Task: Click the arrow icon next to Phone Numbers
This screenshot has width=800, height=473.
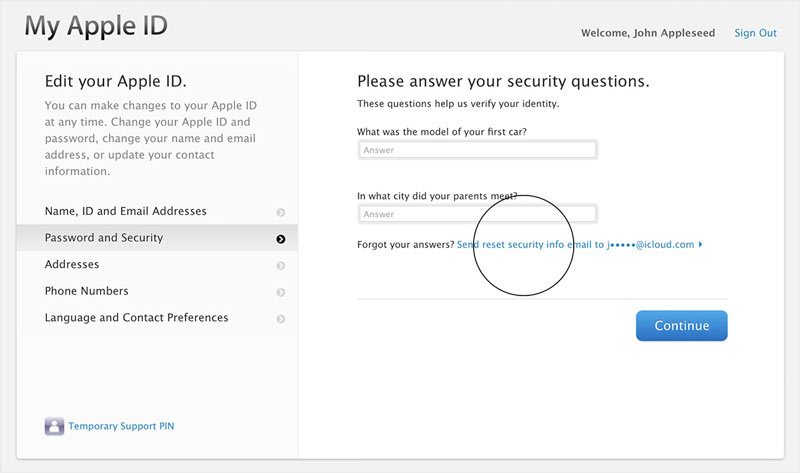Action: coord(281,292)
